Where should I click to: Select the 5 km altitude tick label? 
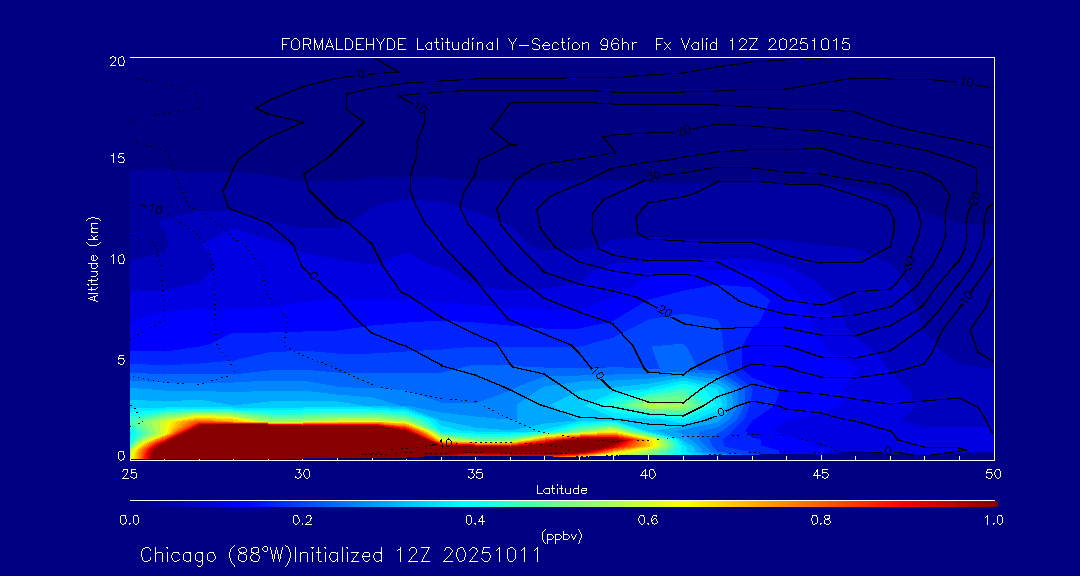click(119, 358)
